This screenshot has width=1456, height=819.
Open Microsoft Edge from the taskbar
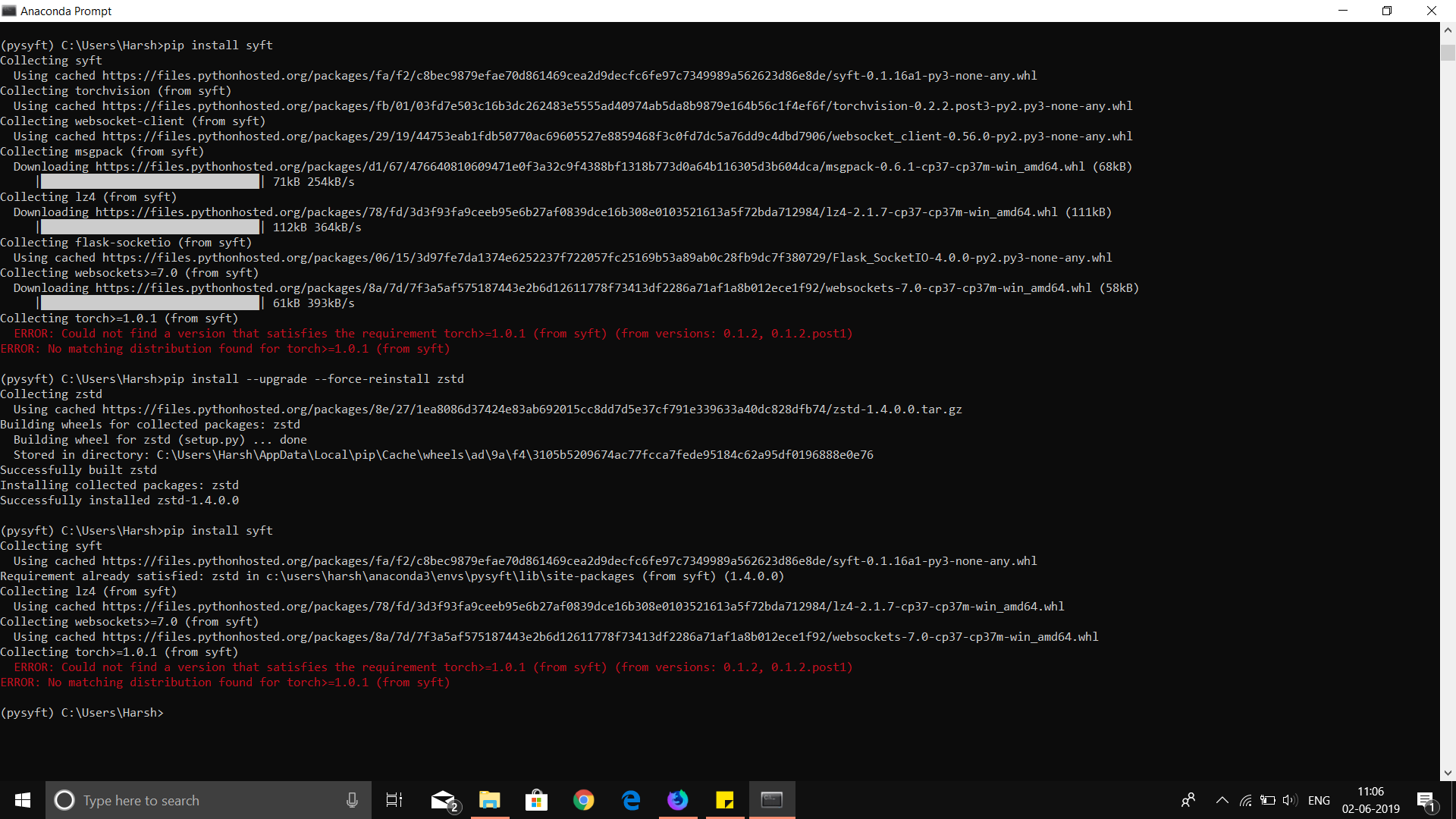point(631,800)
